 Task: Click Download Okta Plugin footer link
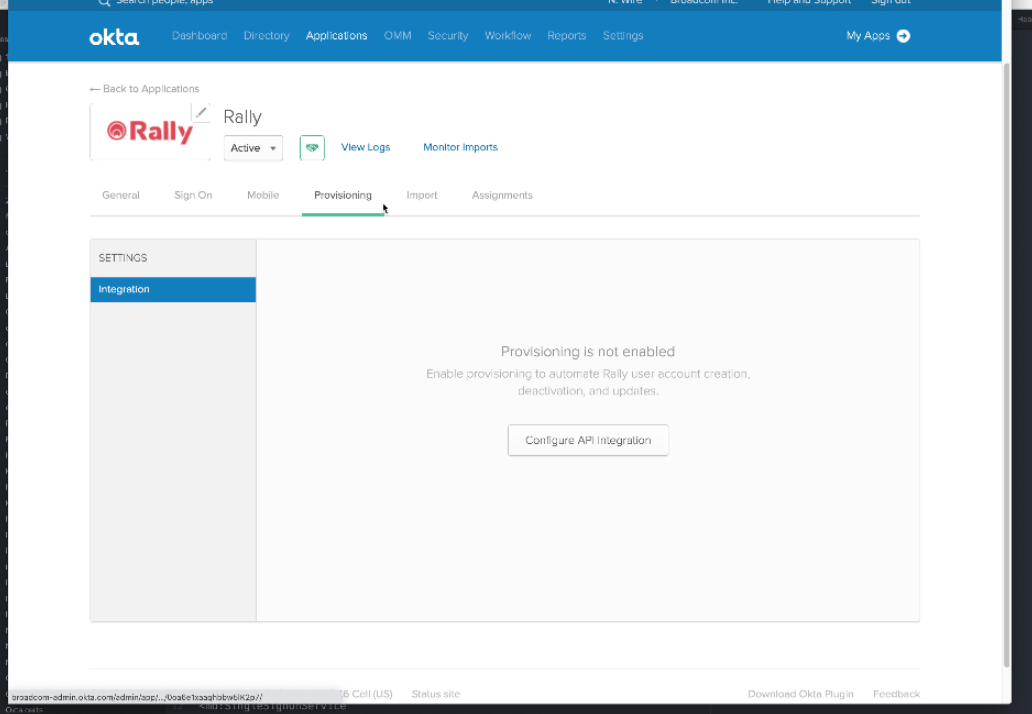pyautogui.click(x=800, y=694)
